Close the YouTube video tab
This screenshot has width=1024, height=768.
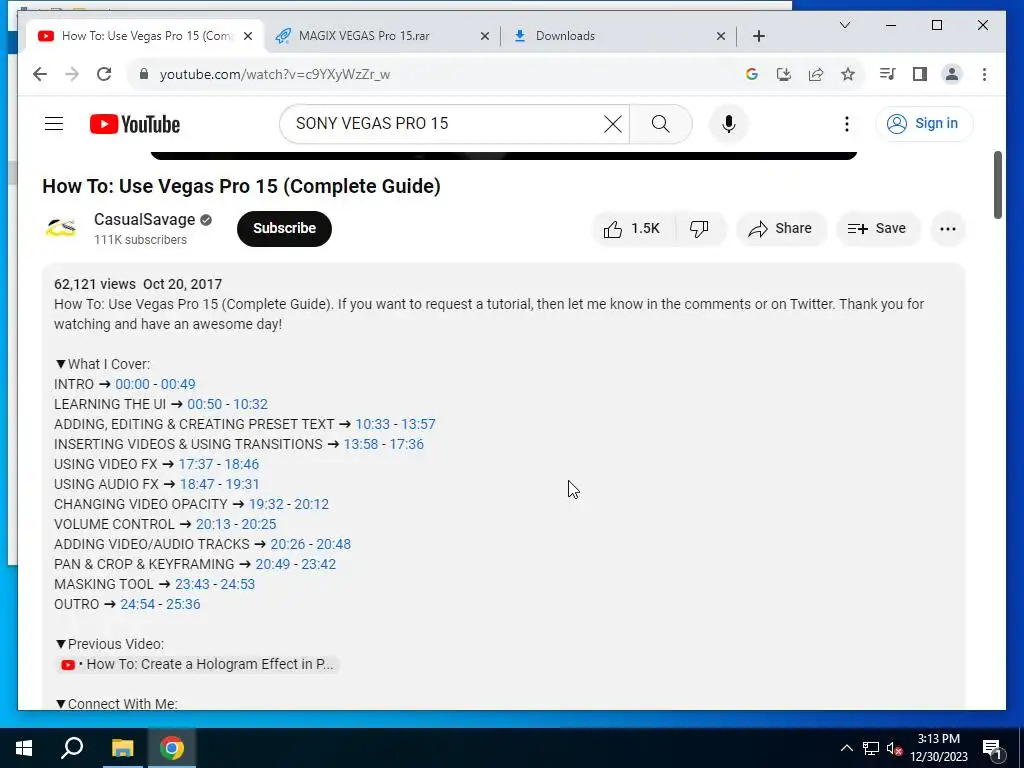tap(248, 36)
